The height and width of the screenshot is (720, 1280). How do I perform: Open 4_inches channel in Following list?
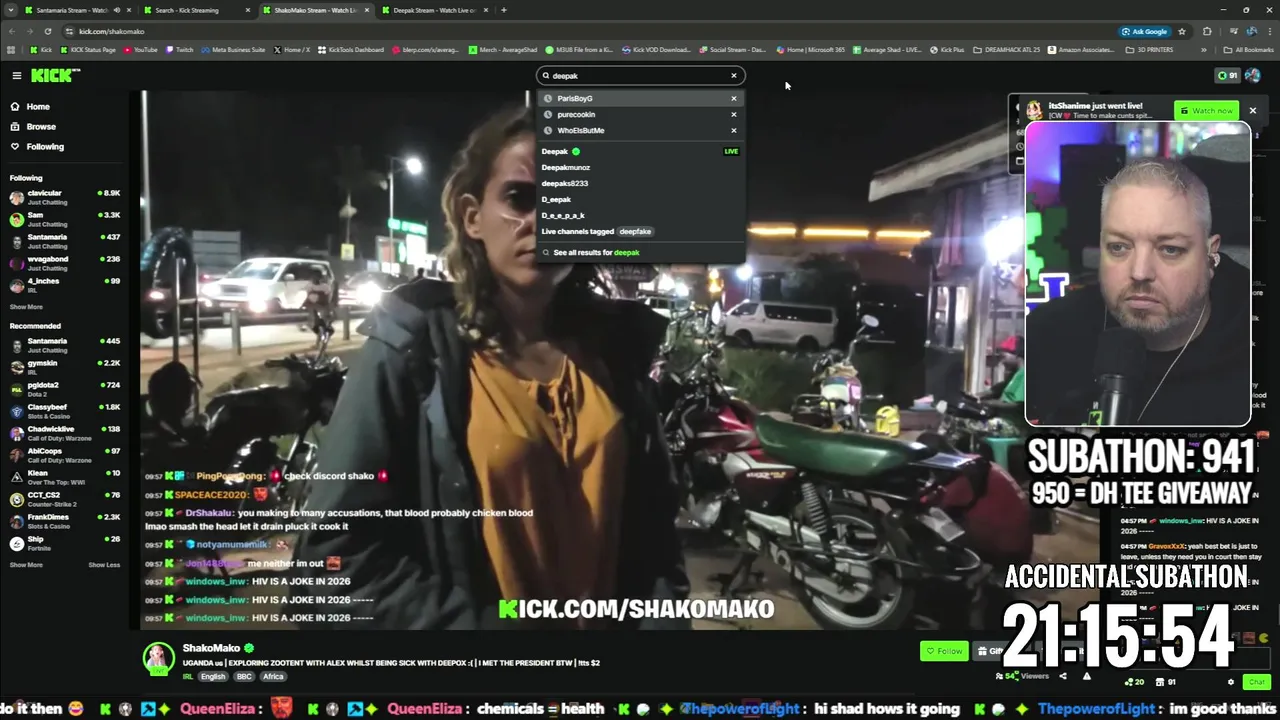click(65, 284)
